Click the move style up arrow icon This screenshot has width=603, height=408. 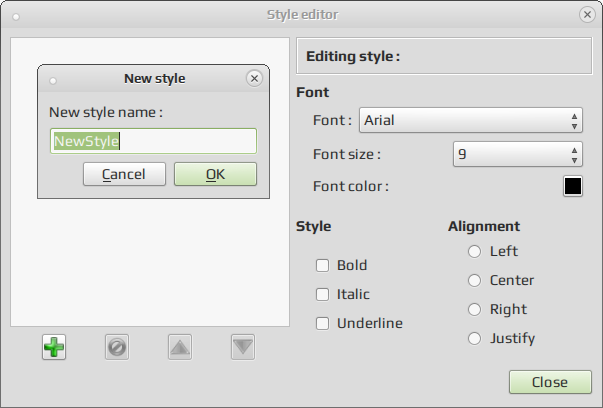tap(180, 347)
